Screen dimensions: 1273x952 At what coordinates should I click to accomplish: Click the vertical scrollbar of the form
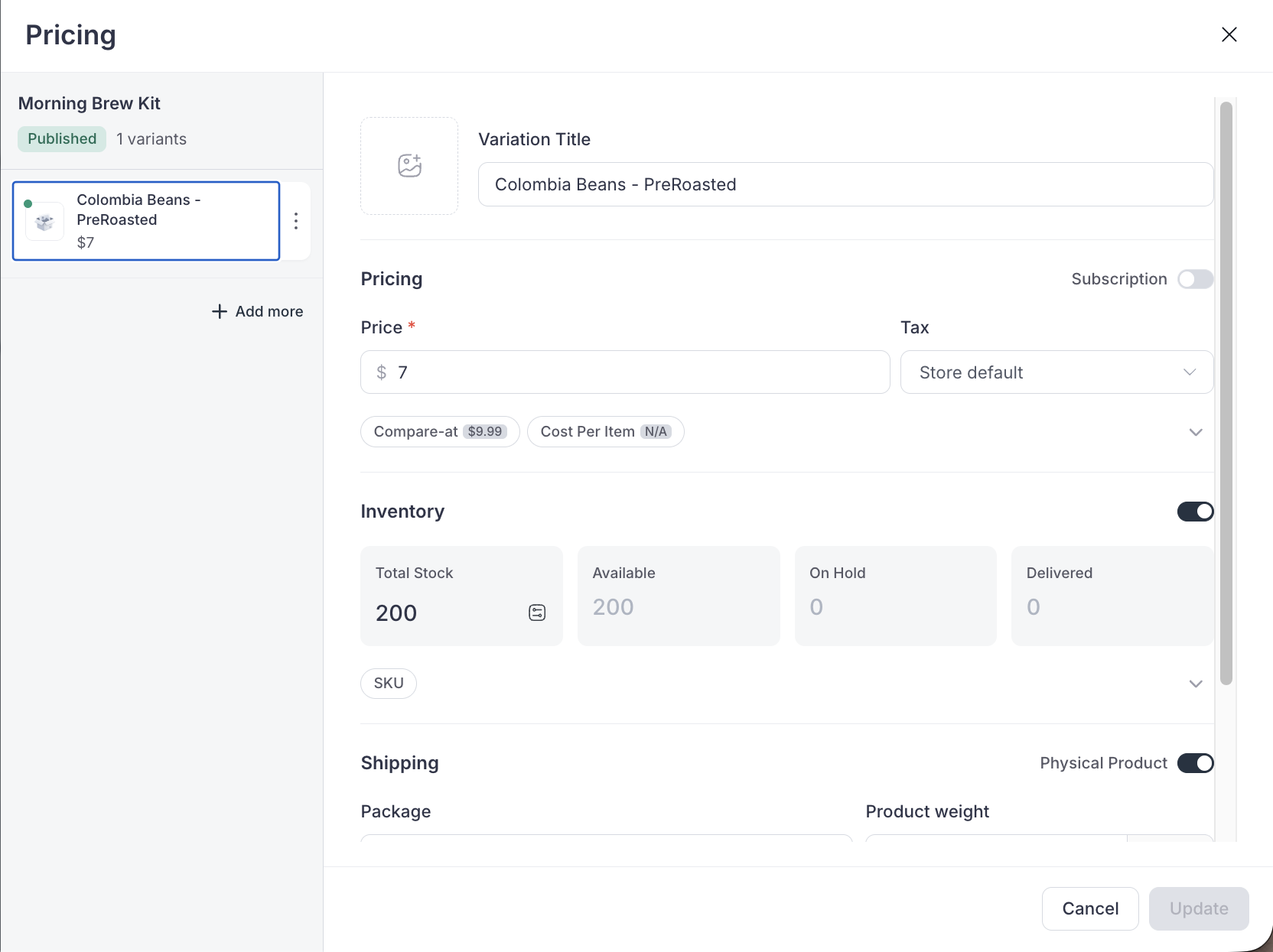click(1226, 394)
